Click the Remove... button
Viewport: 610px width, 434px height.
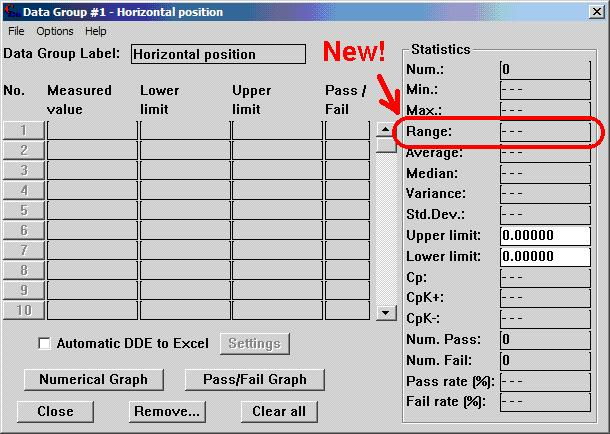tap(167, 411)
